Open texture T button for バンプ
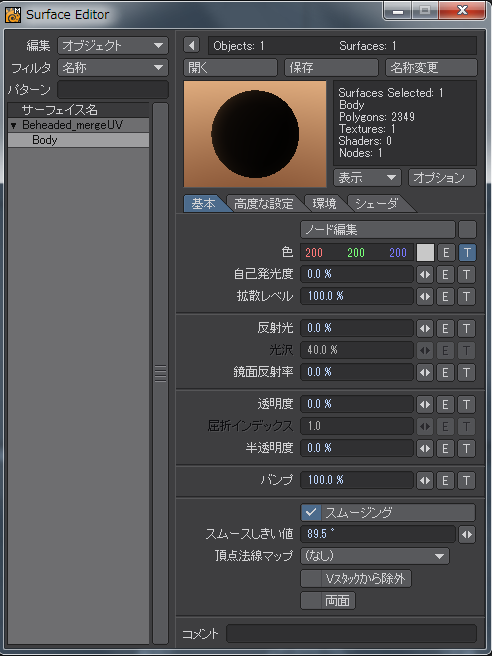Viewport: 492px width, 656px height. pos(467,480)
